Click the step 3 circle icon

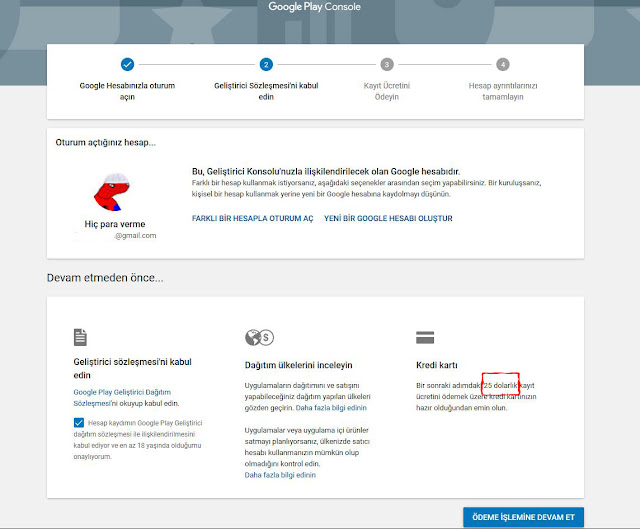(x=387, y=64)
